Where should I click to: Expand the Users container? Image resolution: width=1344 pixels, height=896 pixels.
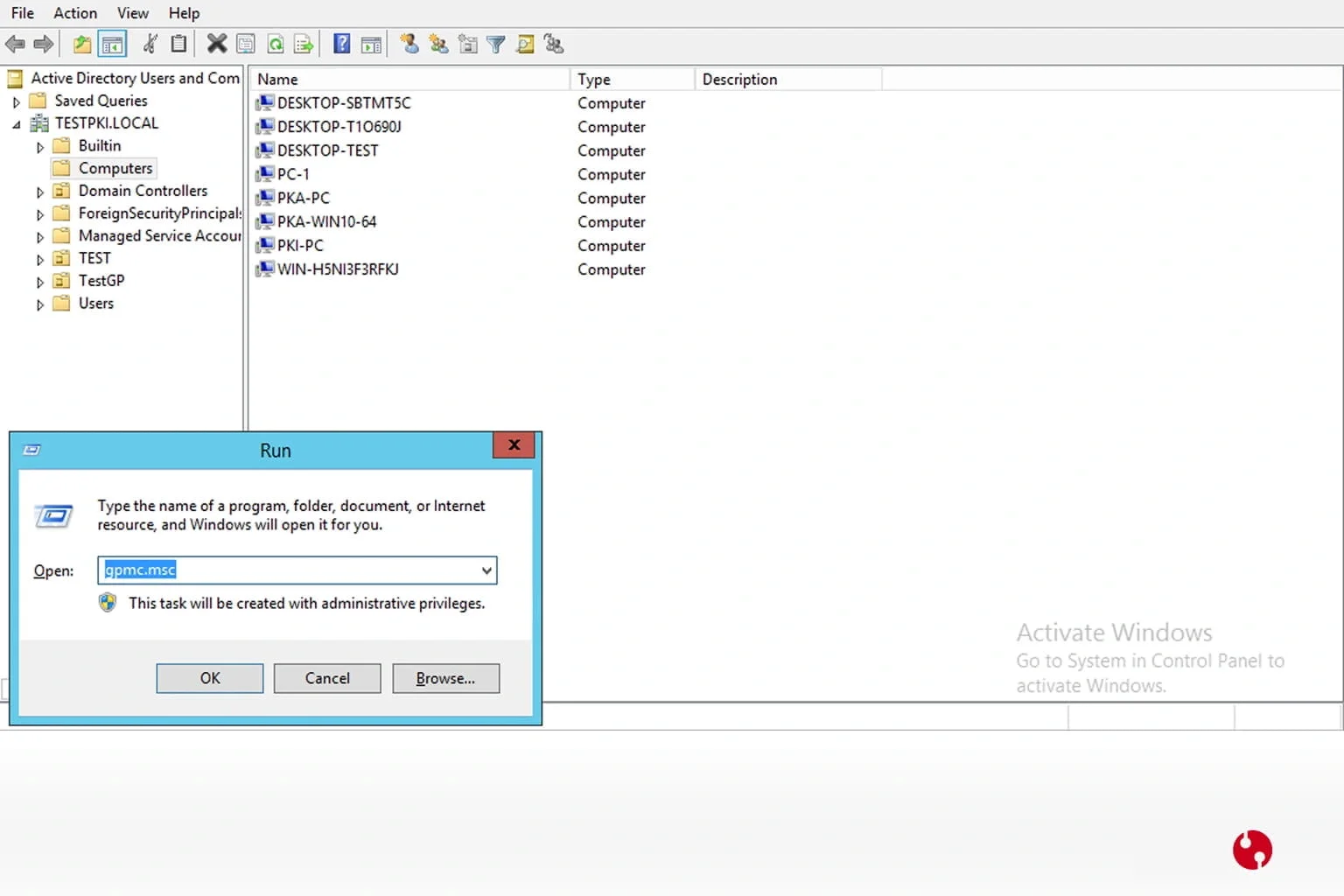click(x=39, y=304)
